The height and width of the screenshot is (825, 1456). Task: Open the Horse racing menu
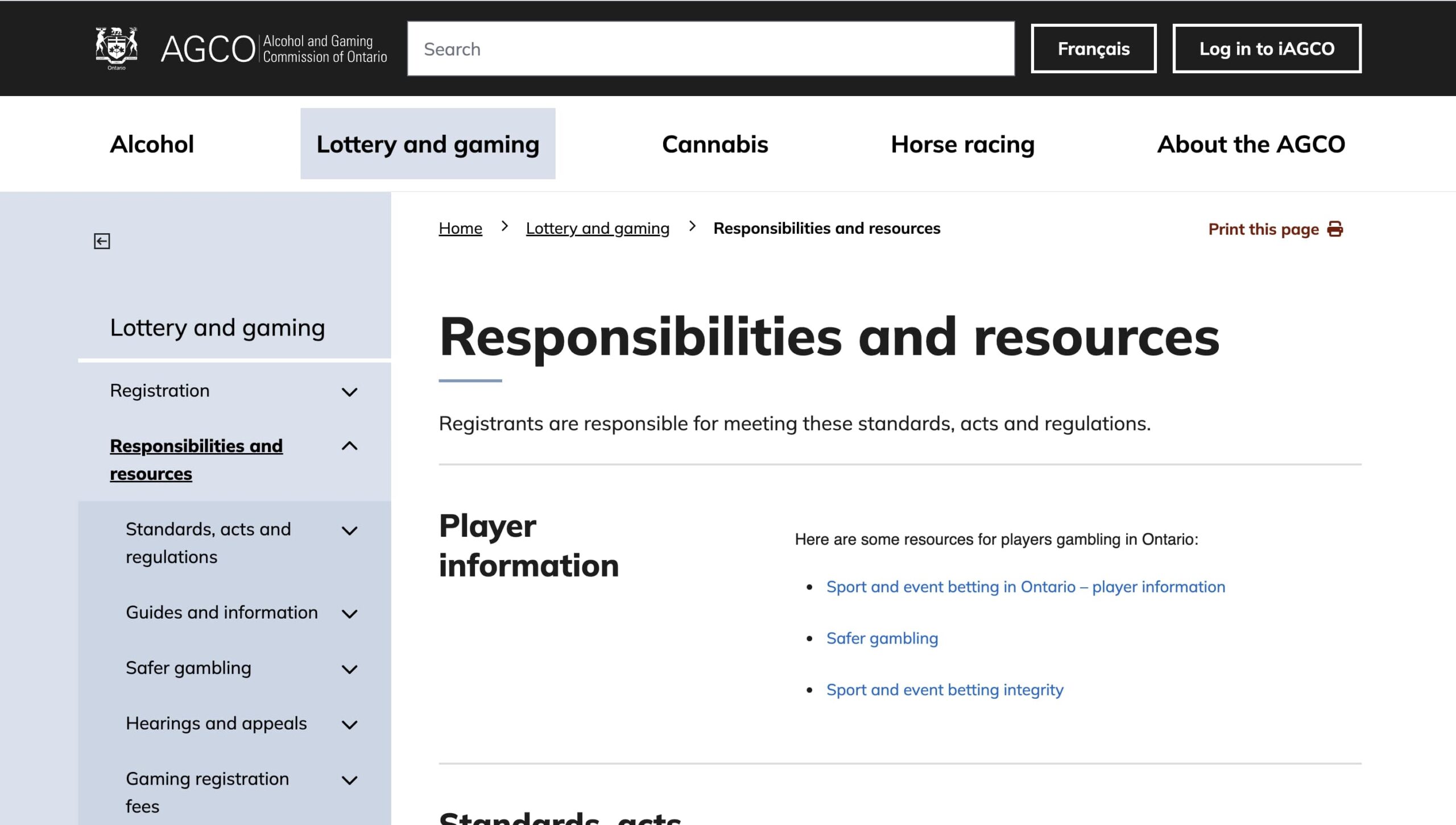[x=963, y=144]
